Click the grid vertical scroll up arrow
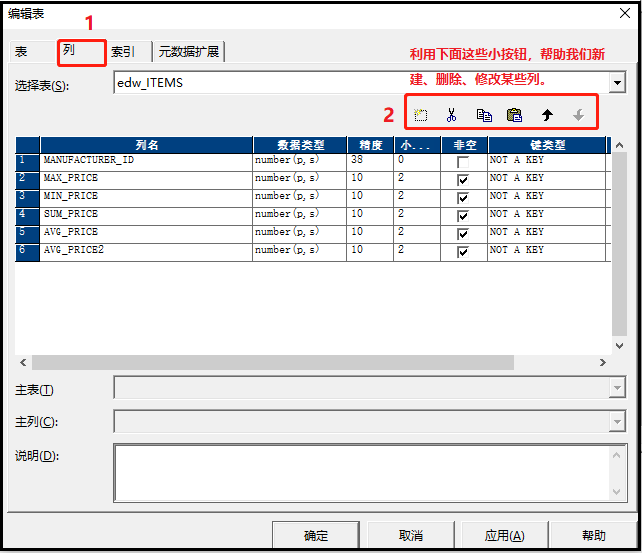Screen dimensions: 642x553 pos(619,145)
